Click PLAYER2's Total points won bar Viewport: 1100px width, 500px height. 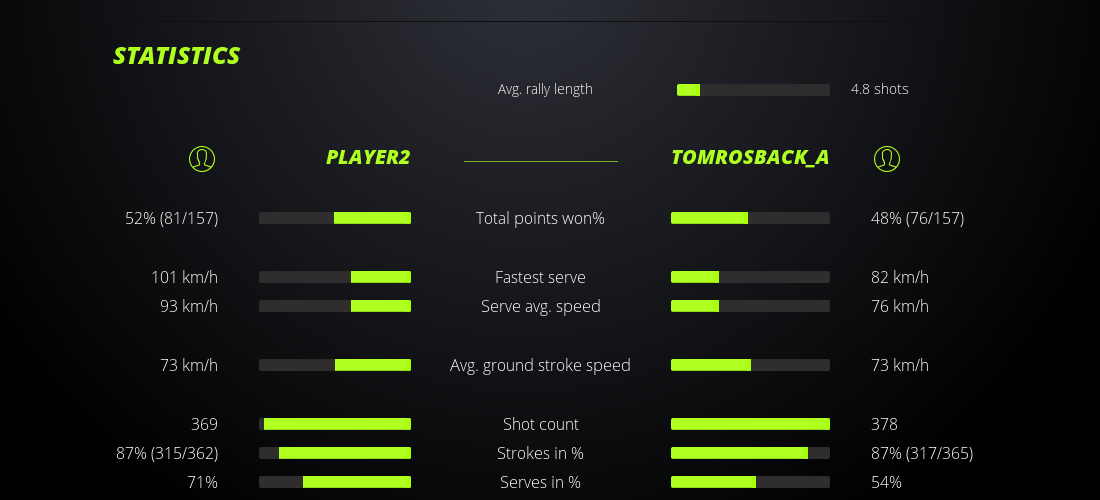pyautogui.click(x=335, y=218)
